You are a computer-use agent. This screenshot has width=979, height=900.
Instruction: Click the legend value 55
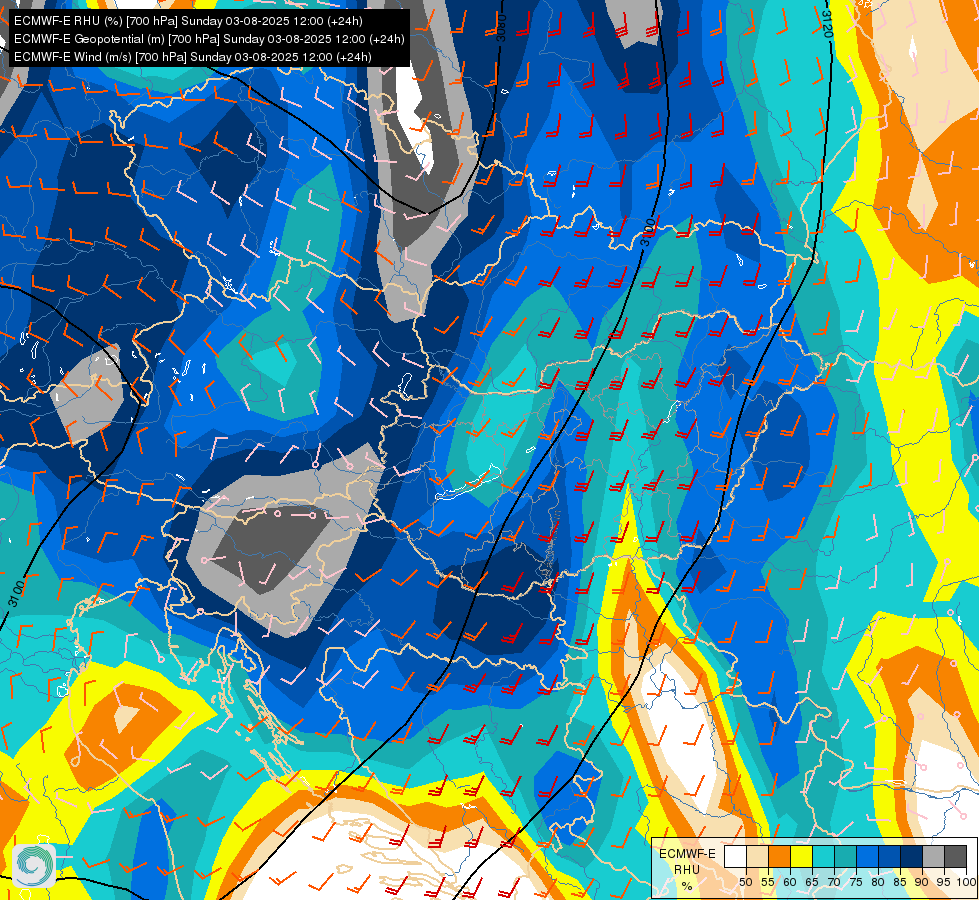pos(768,882)
